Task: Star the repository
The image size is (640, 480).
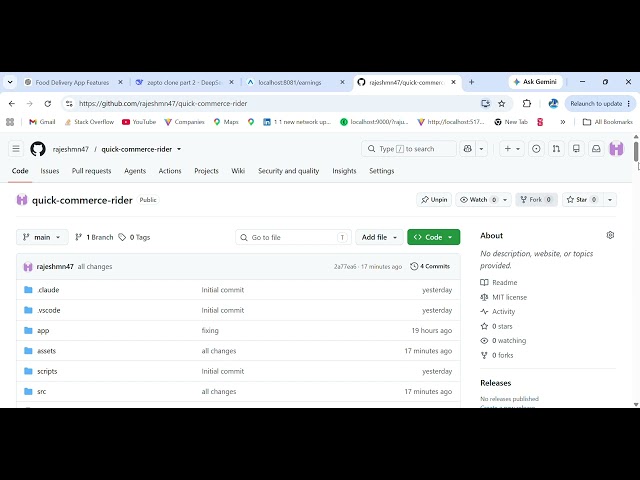Action: pyautogui.click(x=582, y=200)
